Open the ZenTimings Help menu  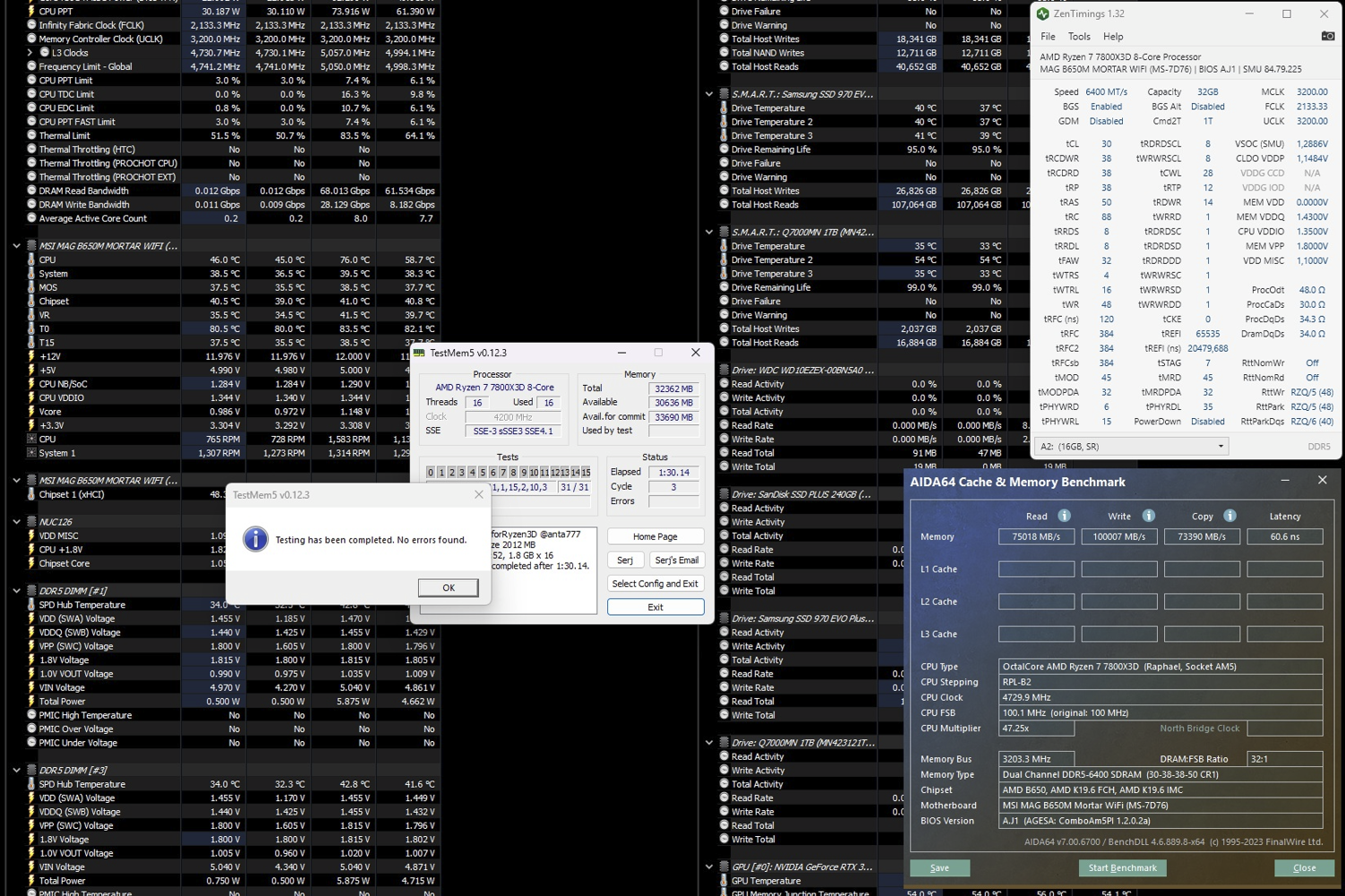pos(1113,37)
